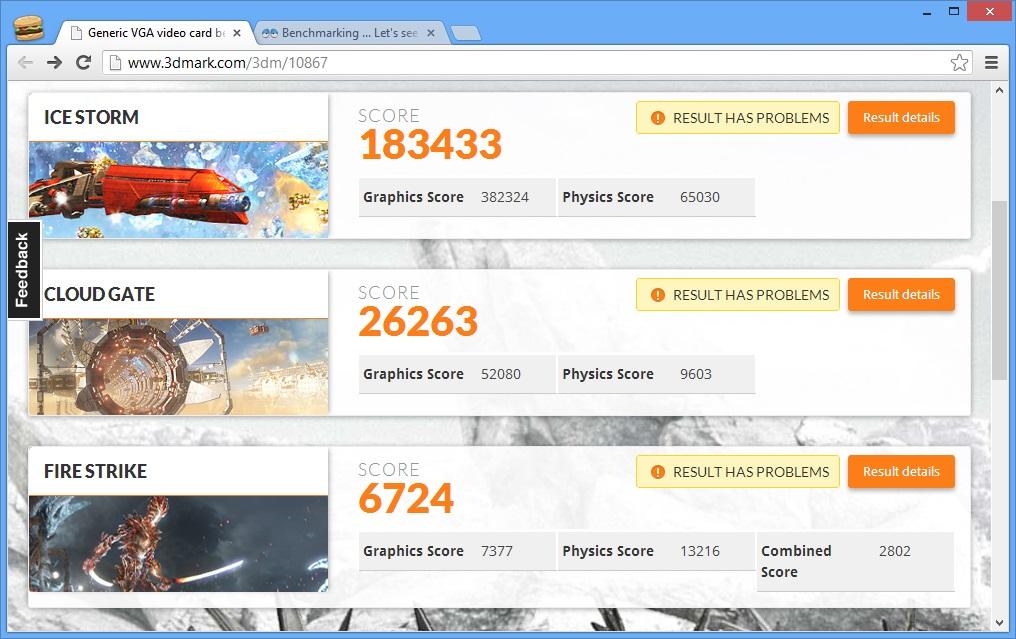Click the Fire Strike score 6724
1016x639 pixels.
pos(406,498)
